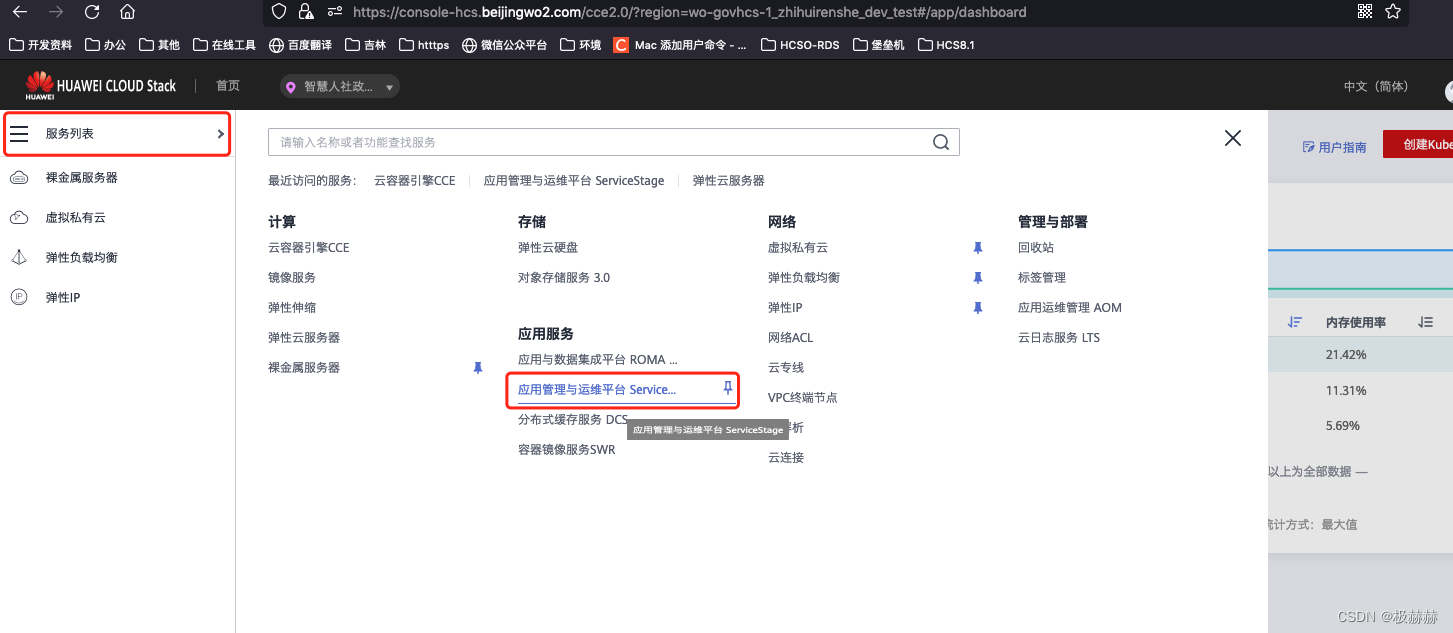Open recent 应用管理与运维平台 ServiceStage
The height and width of the screenshot is (633, 1453).
coord(574,181)
